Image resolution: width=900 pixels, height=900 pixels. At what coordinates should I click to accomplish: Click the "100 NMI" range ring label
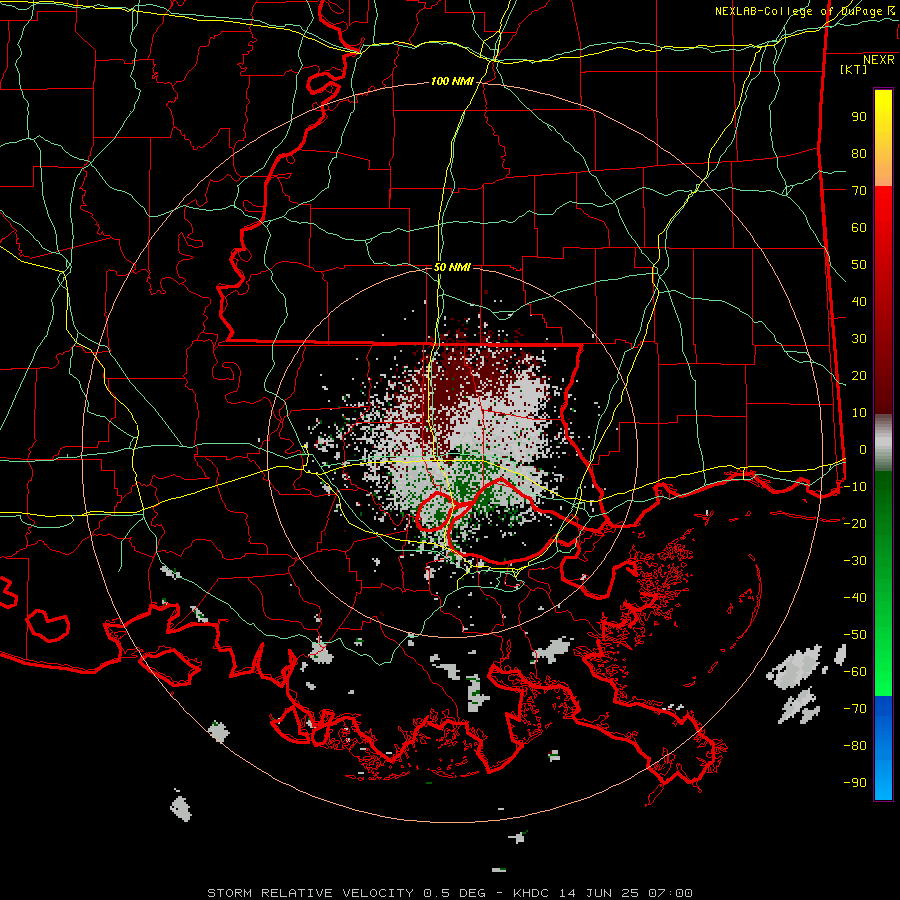click(x=452, y=82)
